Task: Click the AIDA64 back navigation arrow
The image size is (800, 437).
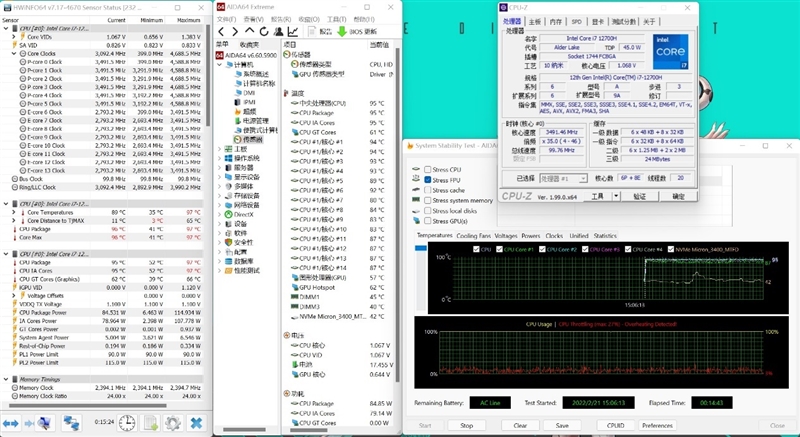Action: pos(221,32)
